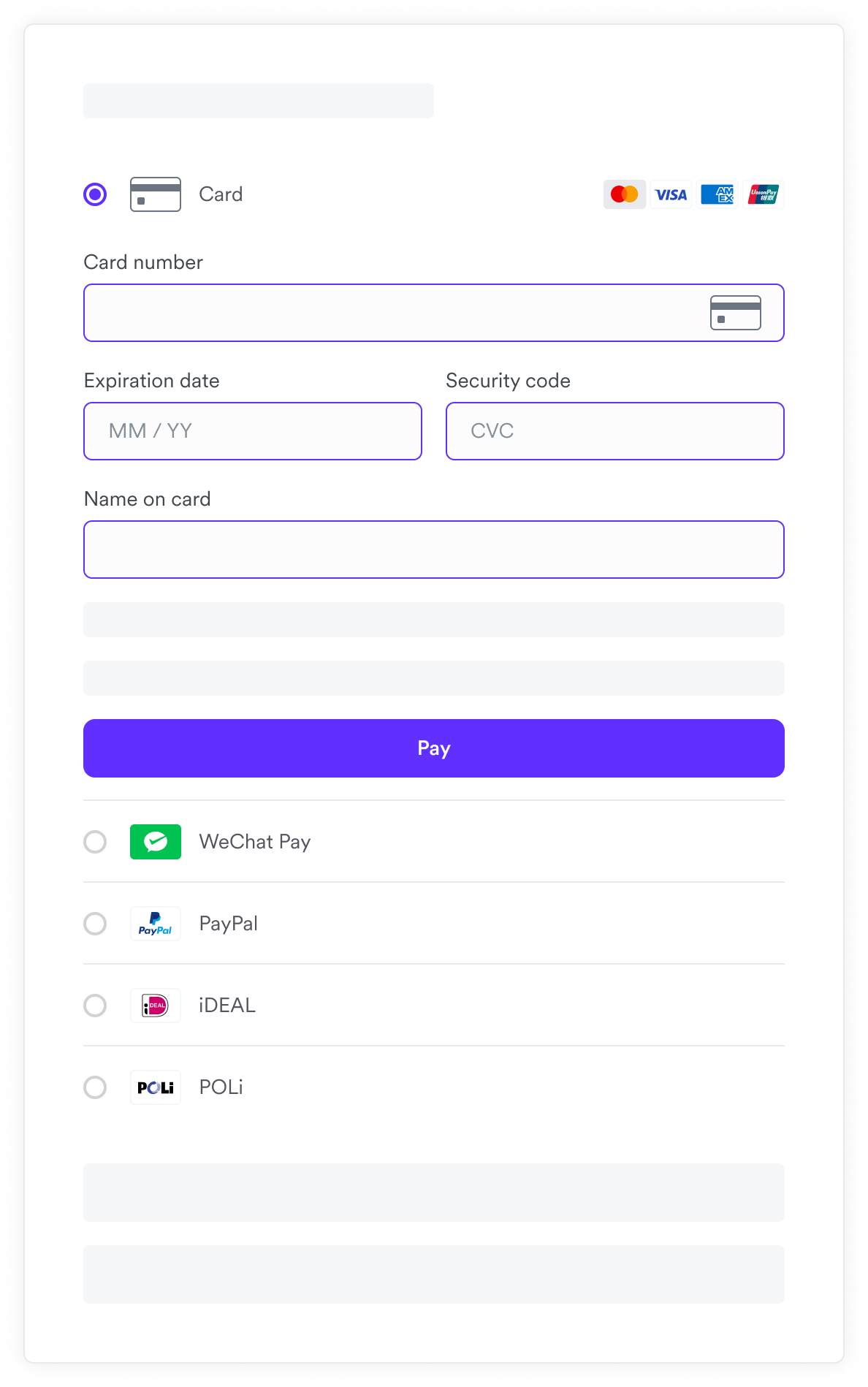
Task: Click the Mastercard logo icon
Action: 624,194
